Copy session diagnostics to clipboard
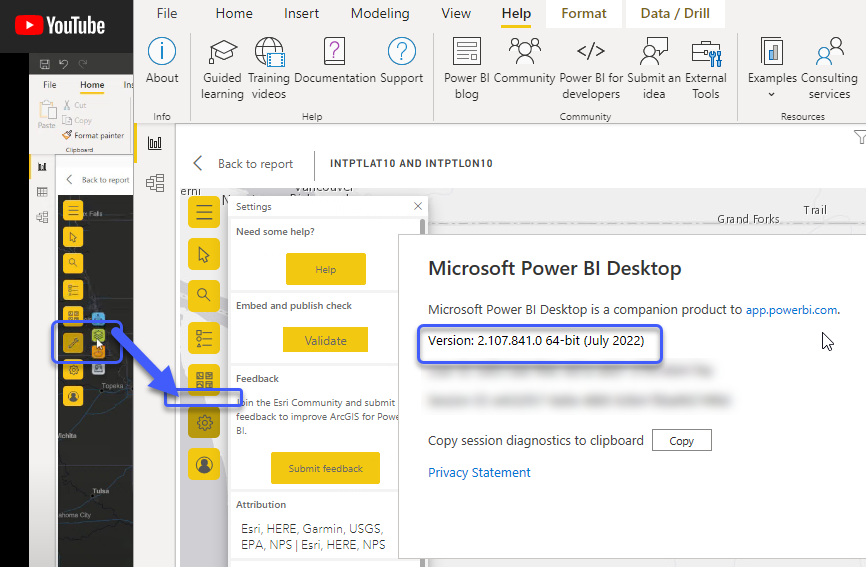The height and width of the screenshot is (567, 866). point(682,441)
